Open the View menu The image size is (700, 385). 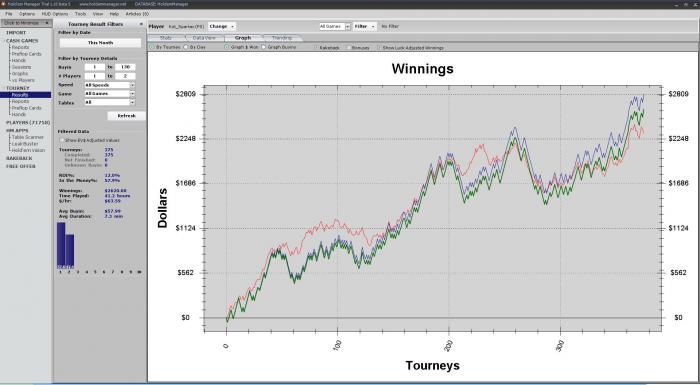[x=98, y=14]
